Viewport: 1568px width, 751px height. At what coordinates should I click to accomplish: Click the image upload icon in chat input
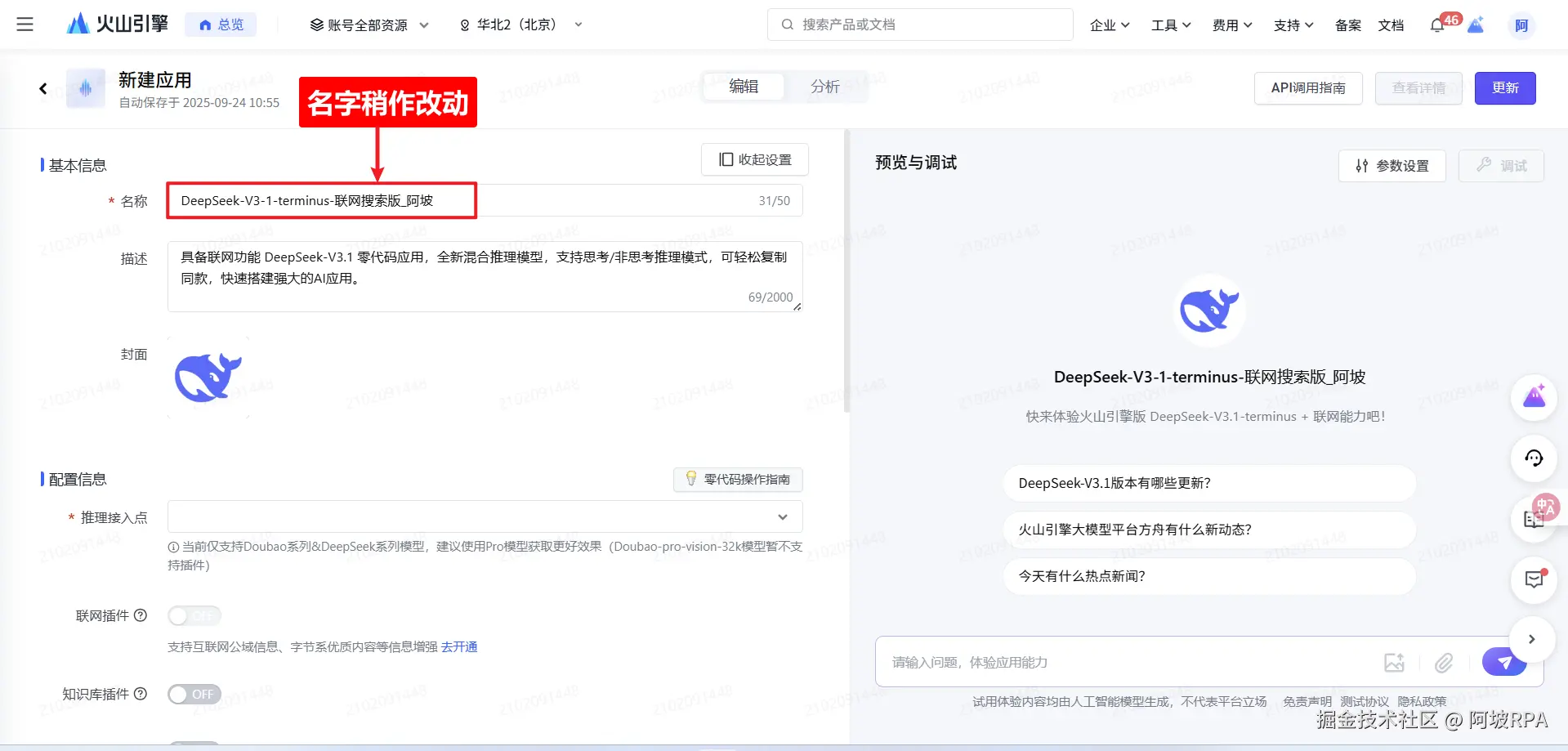tap(1394, 663)
